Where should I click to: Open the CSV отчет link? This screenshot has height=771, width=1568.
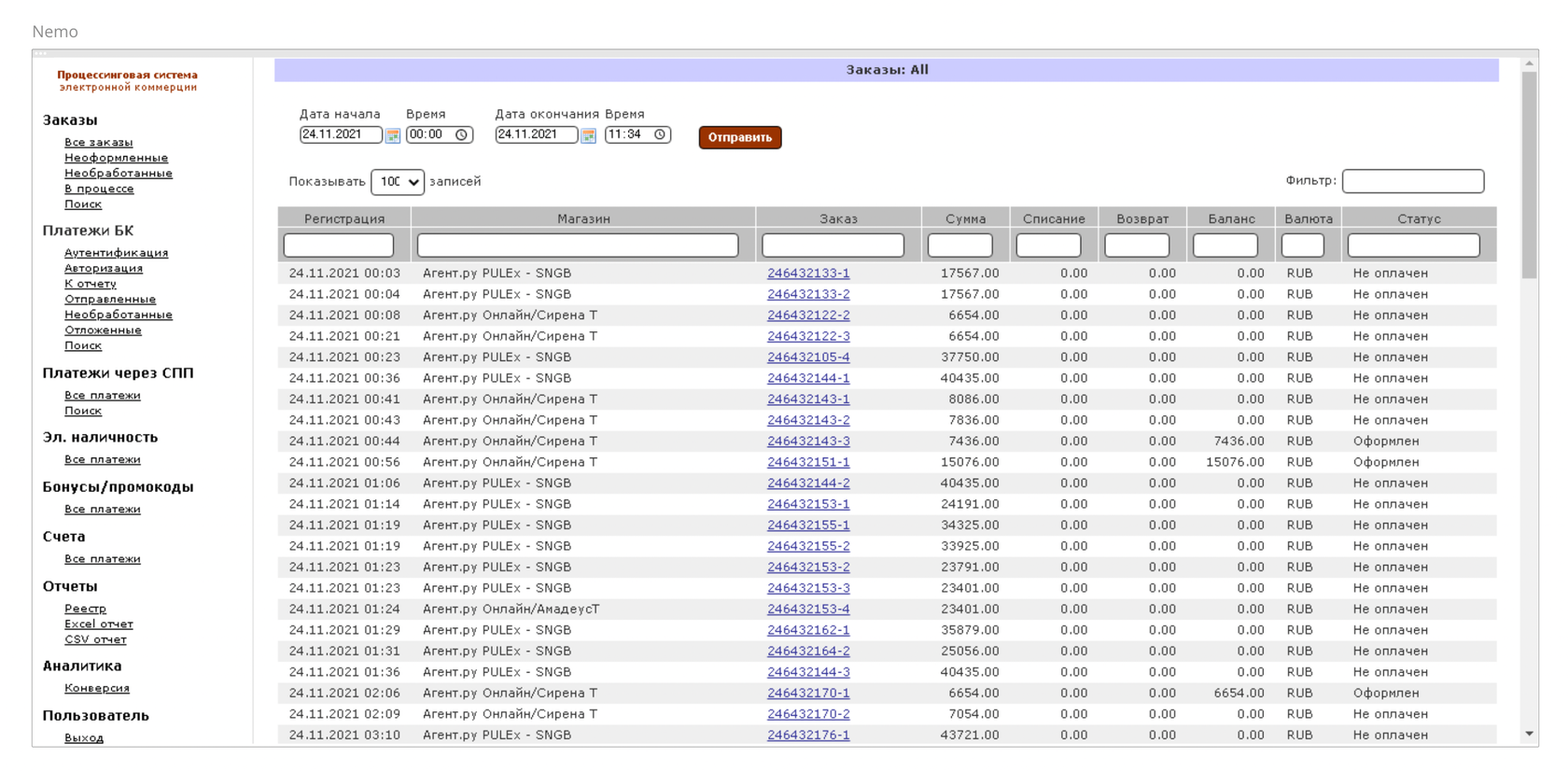coord(95,640)
